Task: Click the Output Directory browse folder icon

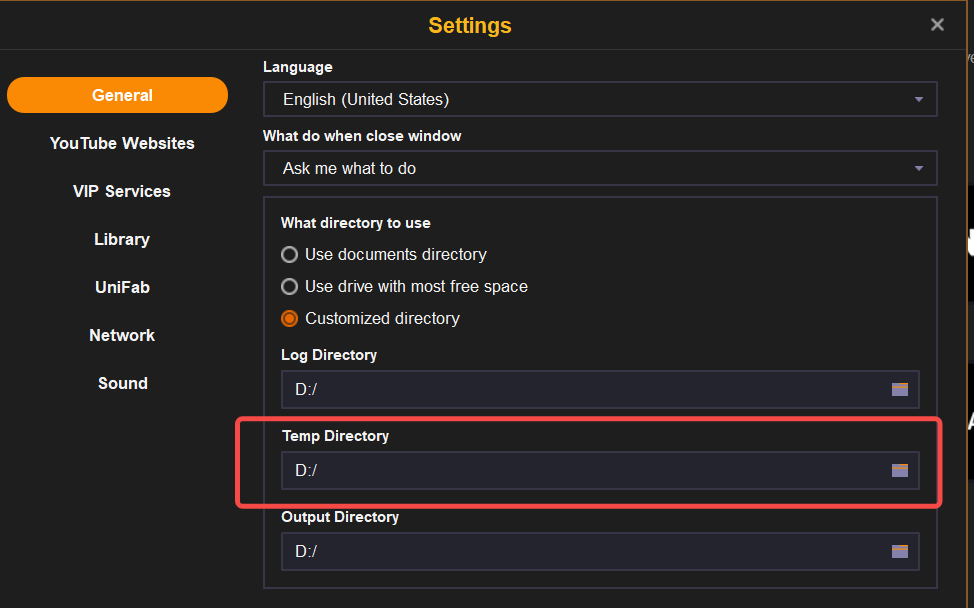Action: [x=900, y=551]
